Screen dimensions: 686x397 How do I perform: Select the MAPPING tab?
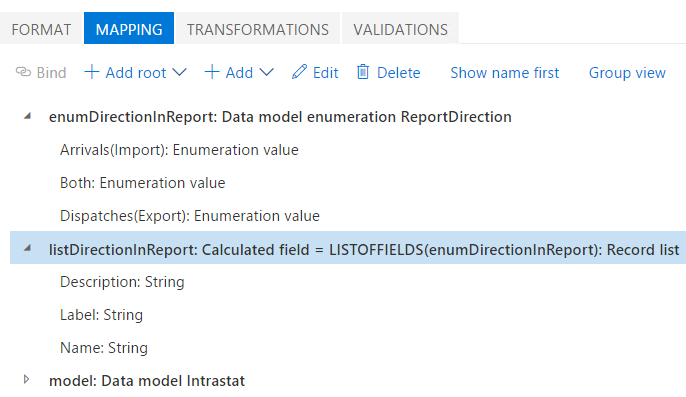[129, 29]
